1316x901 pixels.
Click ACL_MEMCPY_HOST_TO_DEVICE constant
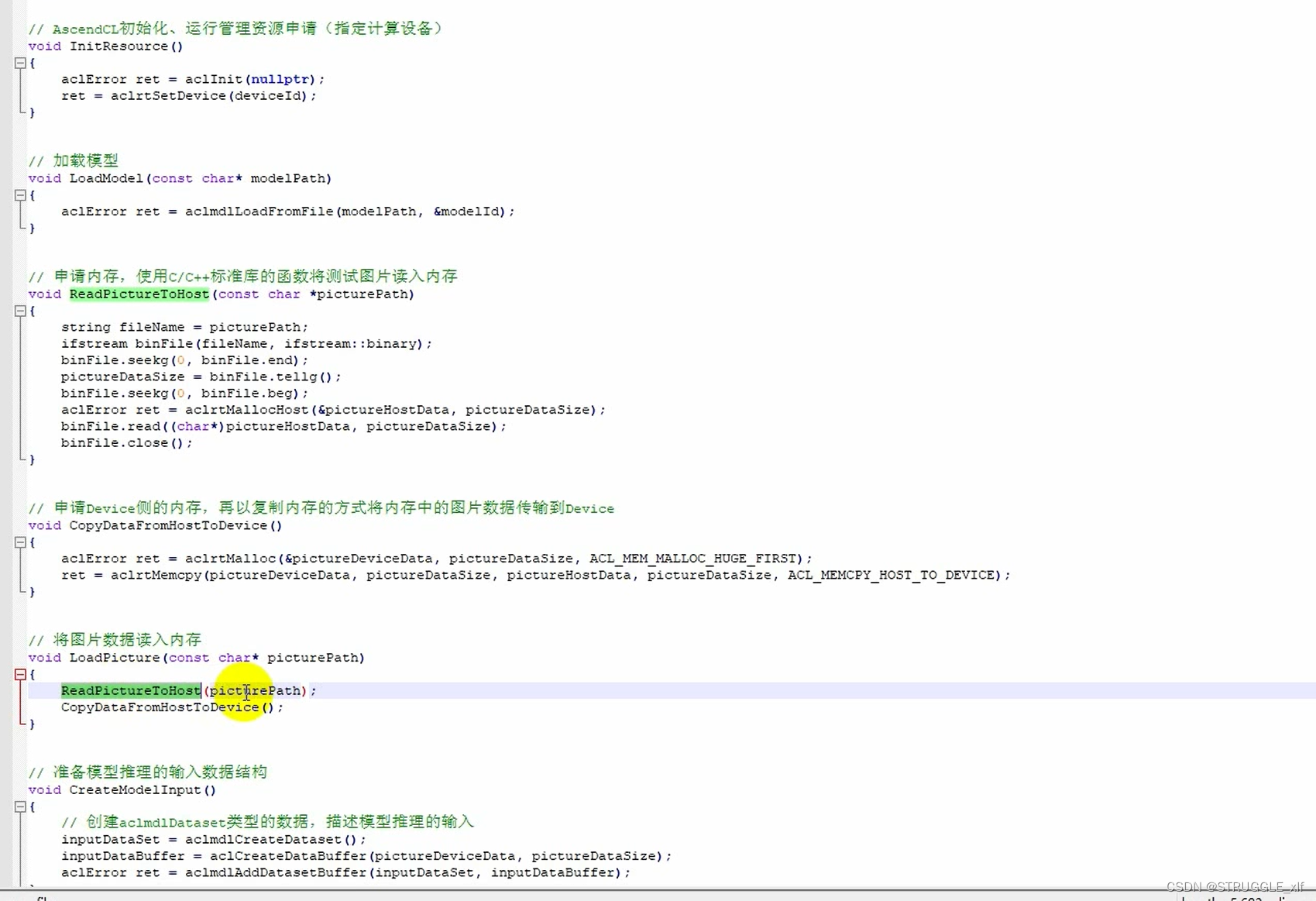coord(891,575)
